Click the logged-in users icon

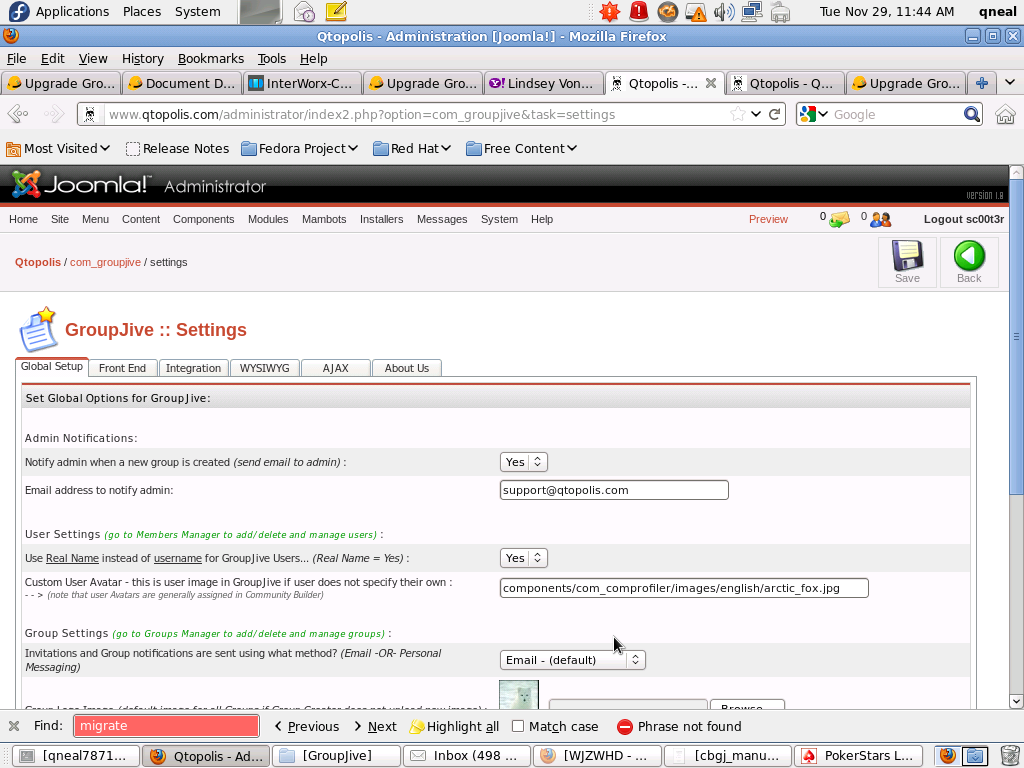(x=880, y=219)
